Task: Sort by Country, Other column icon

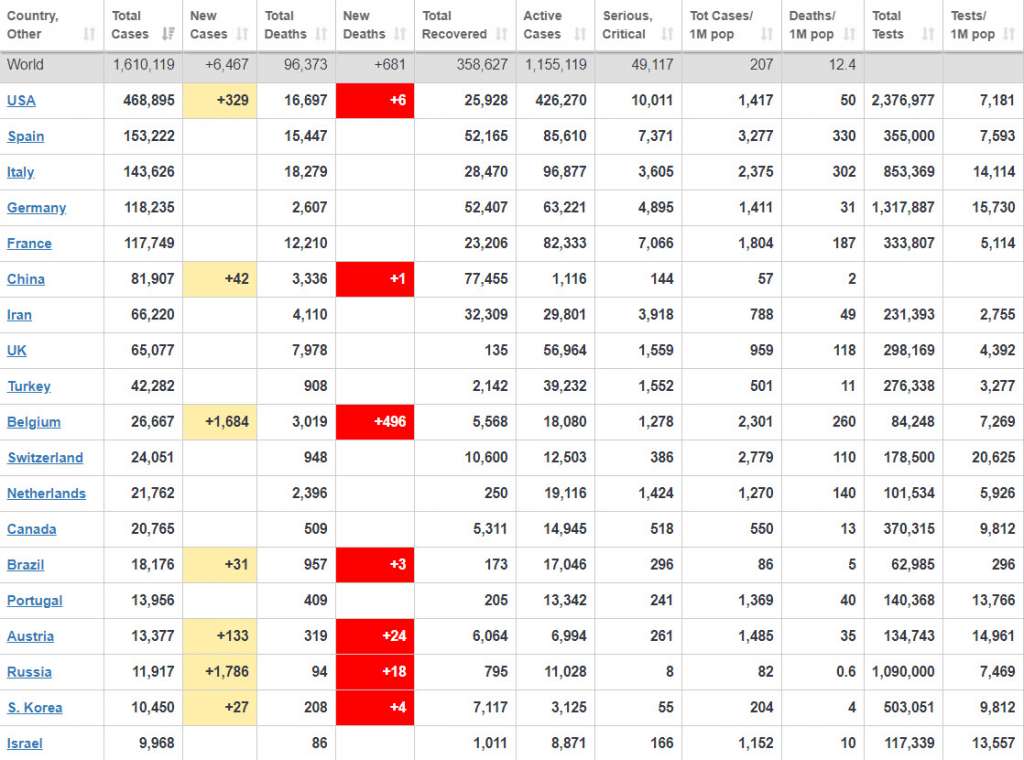Action: tap(89, 34)
